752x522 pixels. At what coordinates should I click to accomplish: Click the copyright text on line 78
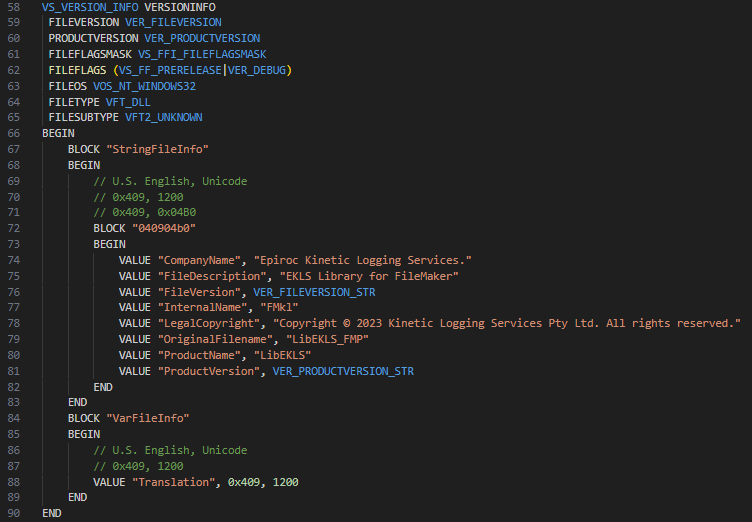pyautogui.click(x=504, y=326)
